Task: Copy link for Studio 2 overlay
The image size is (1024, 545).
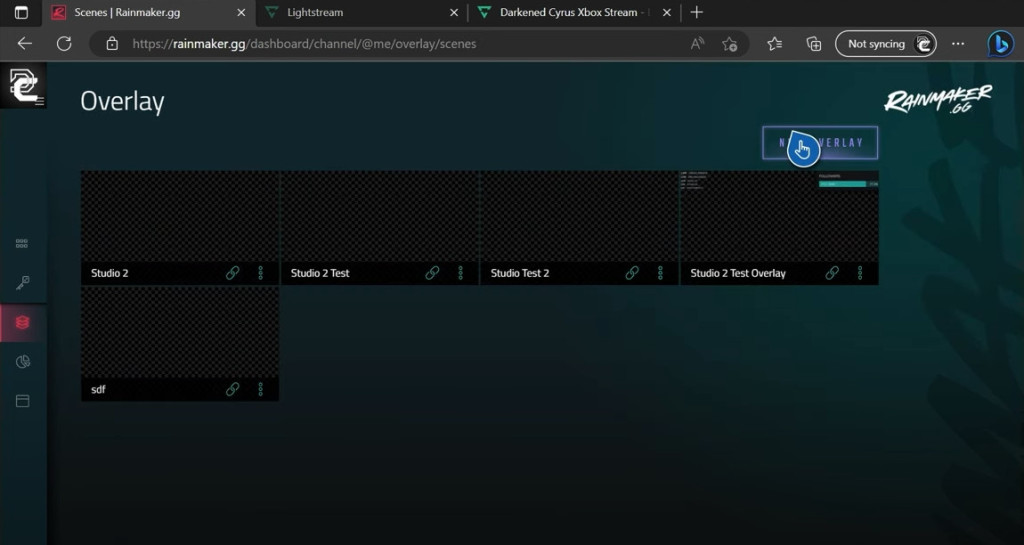Action: [232, 273]
